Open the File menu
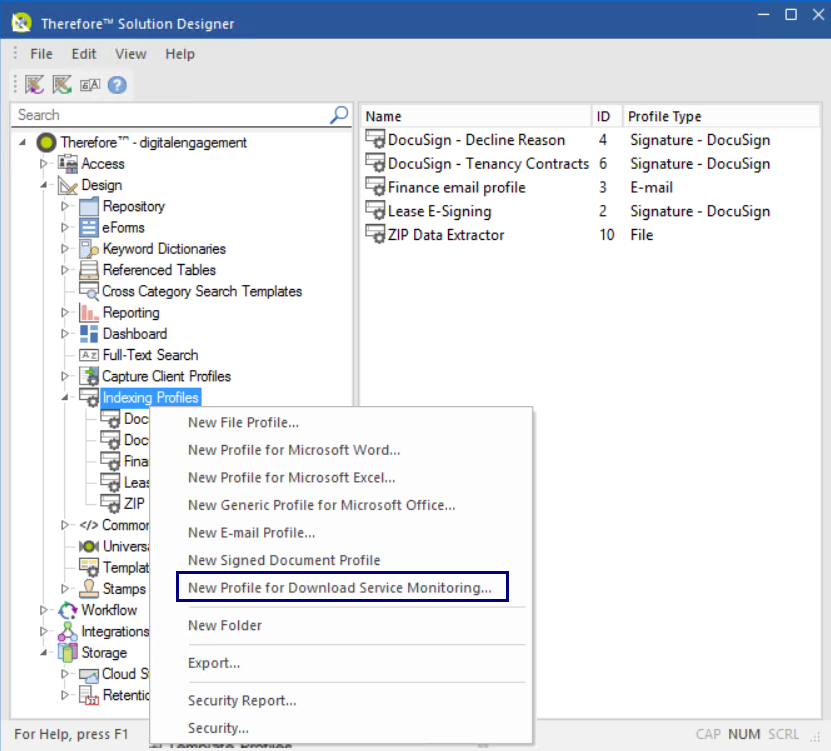This screenshot has height=751, width=831. [x=41, y=54]
